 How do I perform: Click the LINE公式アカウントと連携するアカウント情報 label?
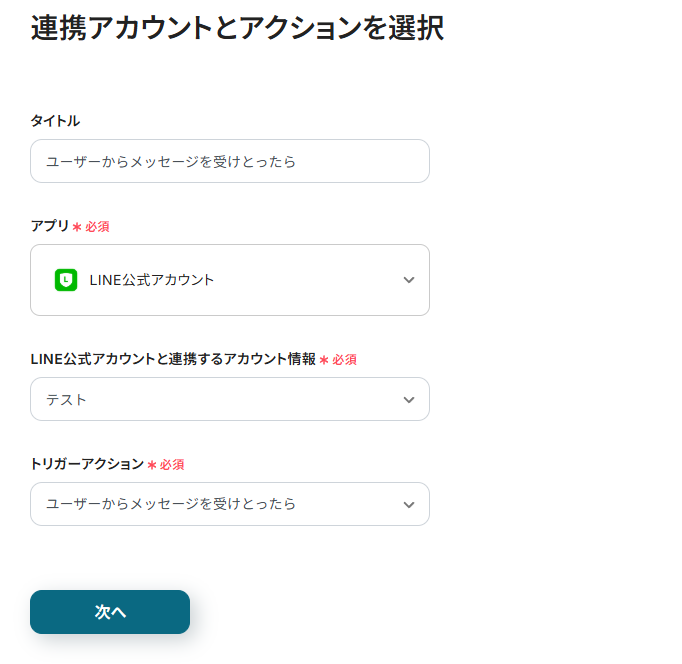point(173,359)
